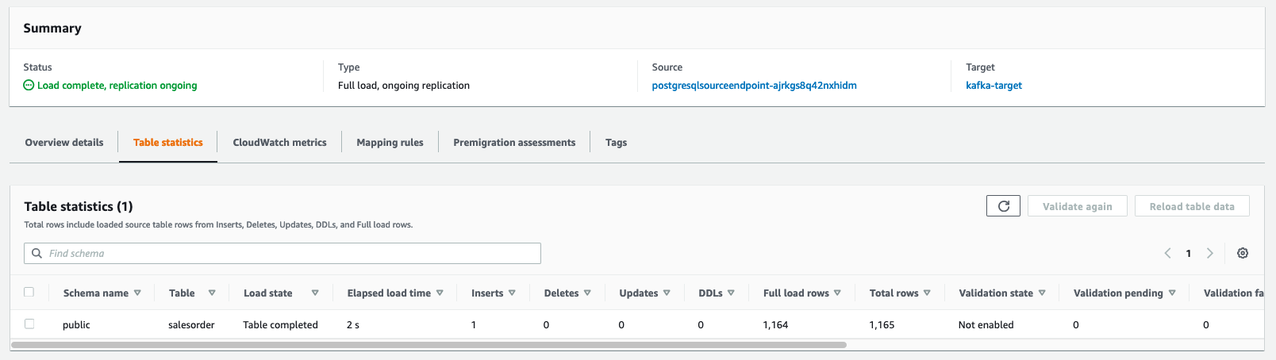This screenshot has width=1276, height=360.
Task: Sort by Table column arrow
Action: point(212,293)
